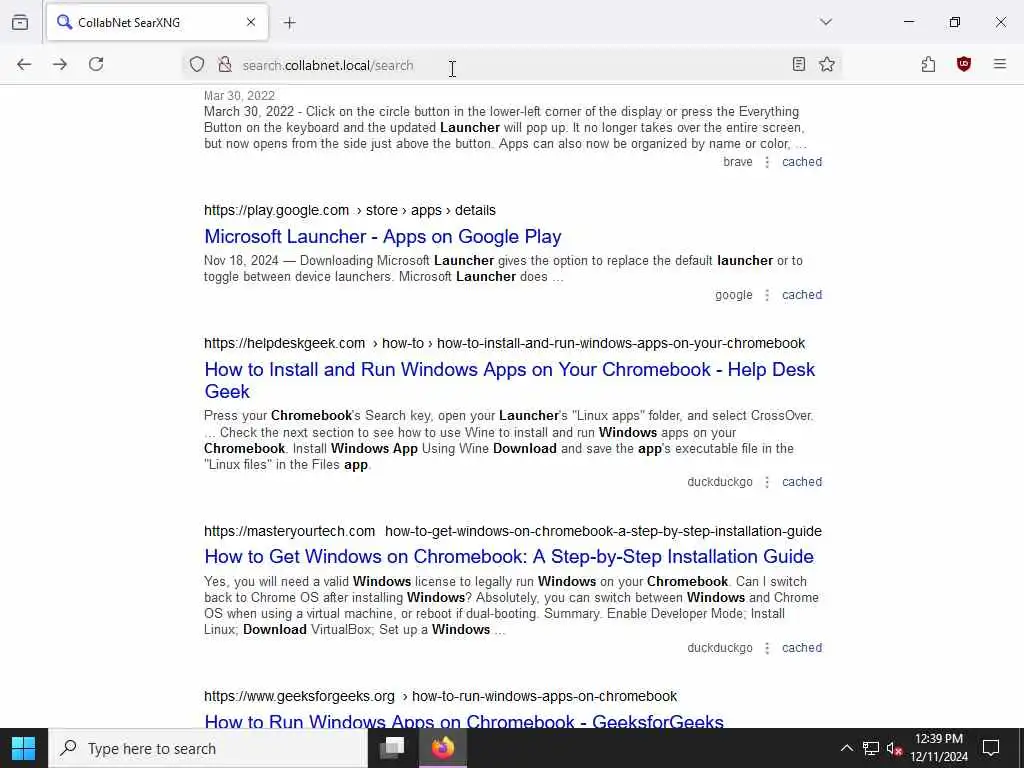
Task: Go forward one page
Action: point(60,64)
